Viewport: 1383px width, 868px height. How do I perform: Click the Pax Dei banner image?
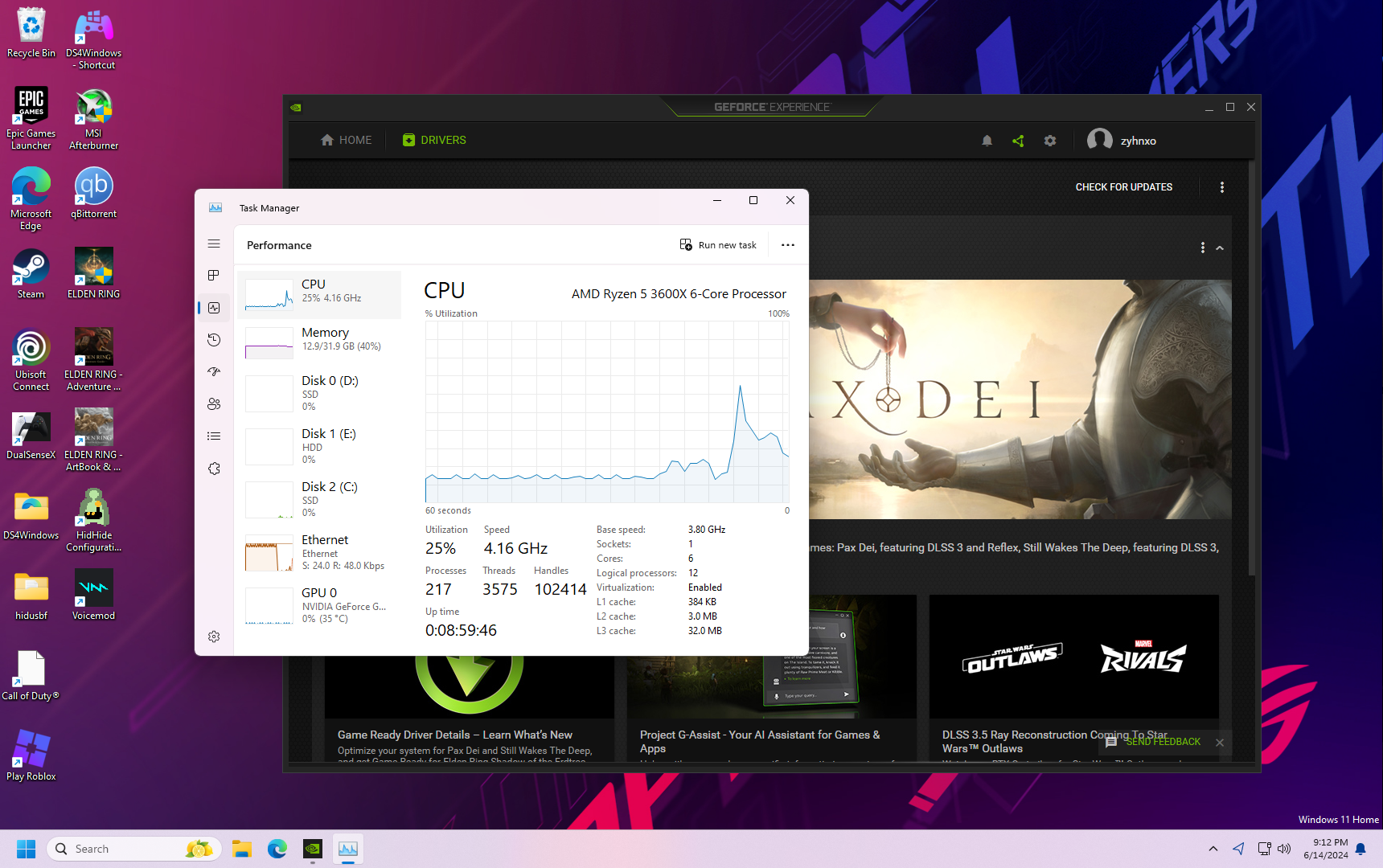[1020, 399]
